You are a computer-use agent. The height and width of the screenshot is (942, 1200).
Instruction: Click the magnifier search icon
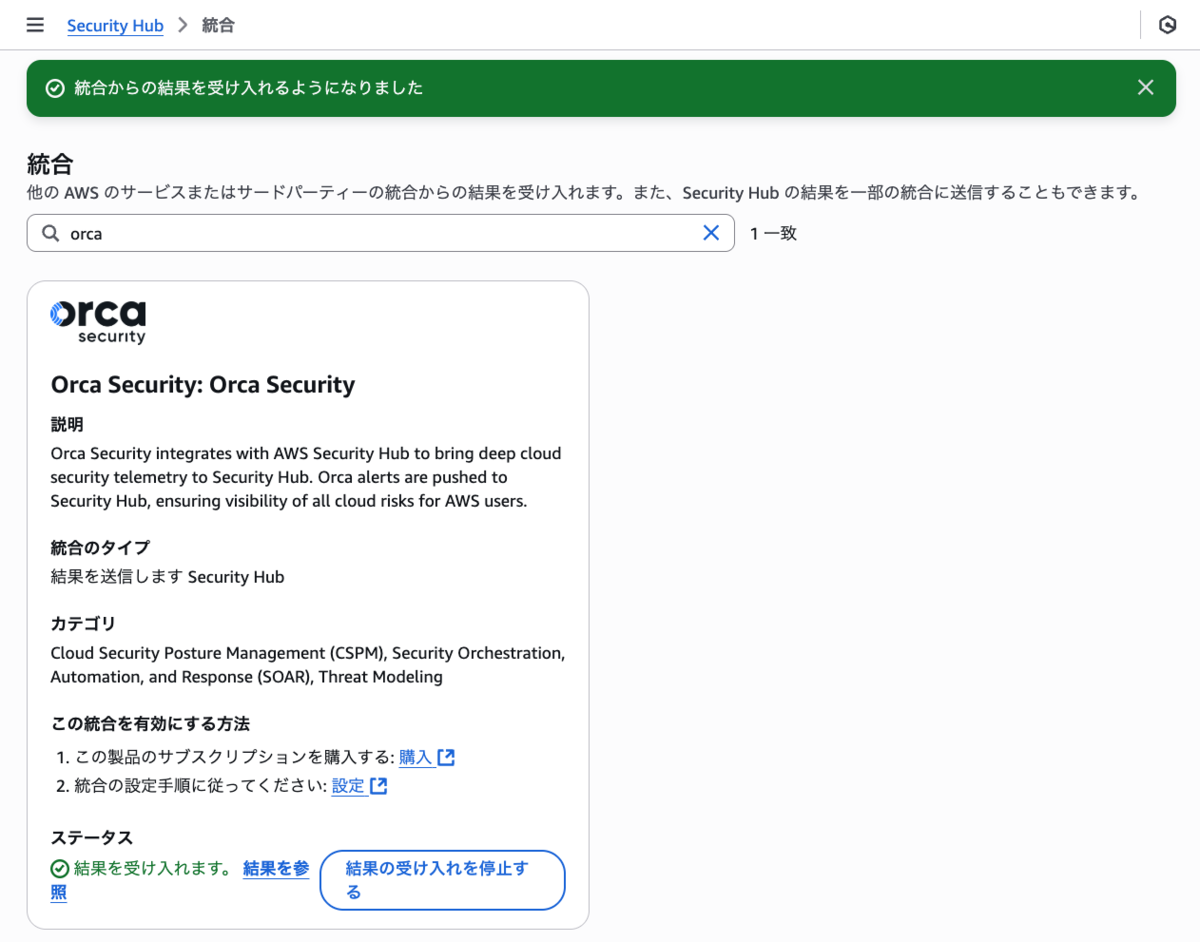(x=50, y=233)
